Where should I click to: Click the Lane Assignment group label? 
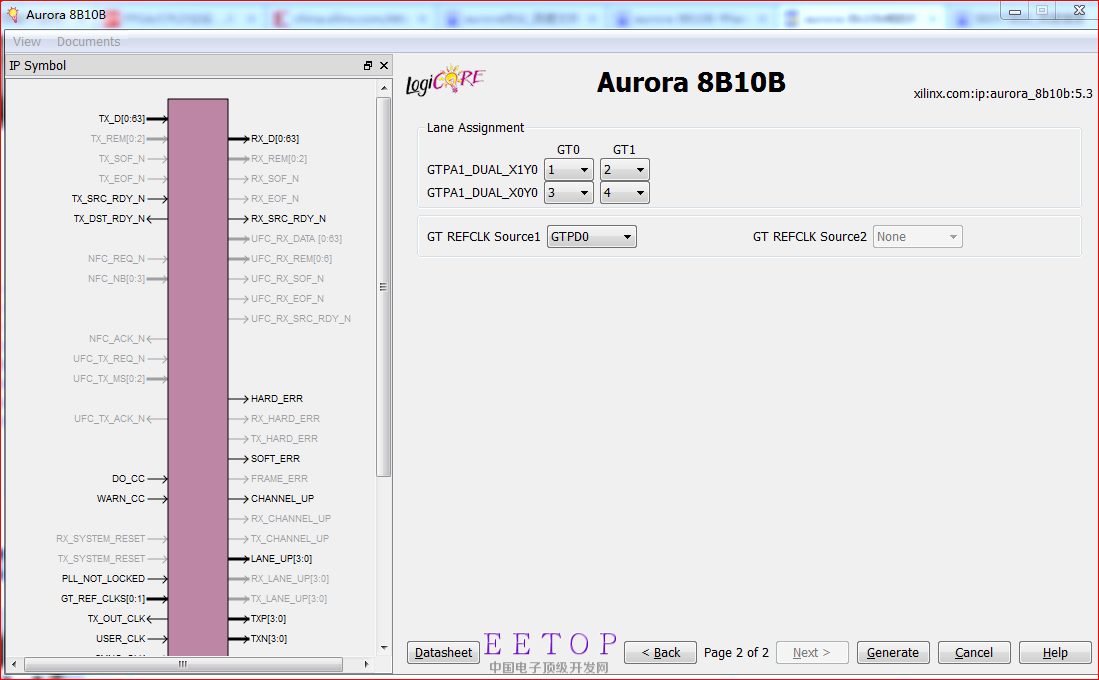475,128
